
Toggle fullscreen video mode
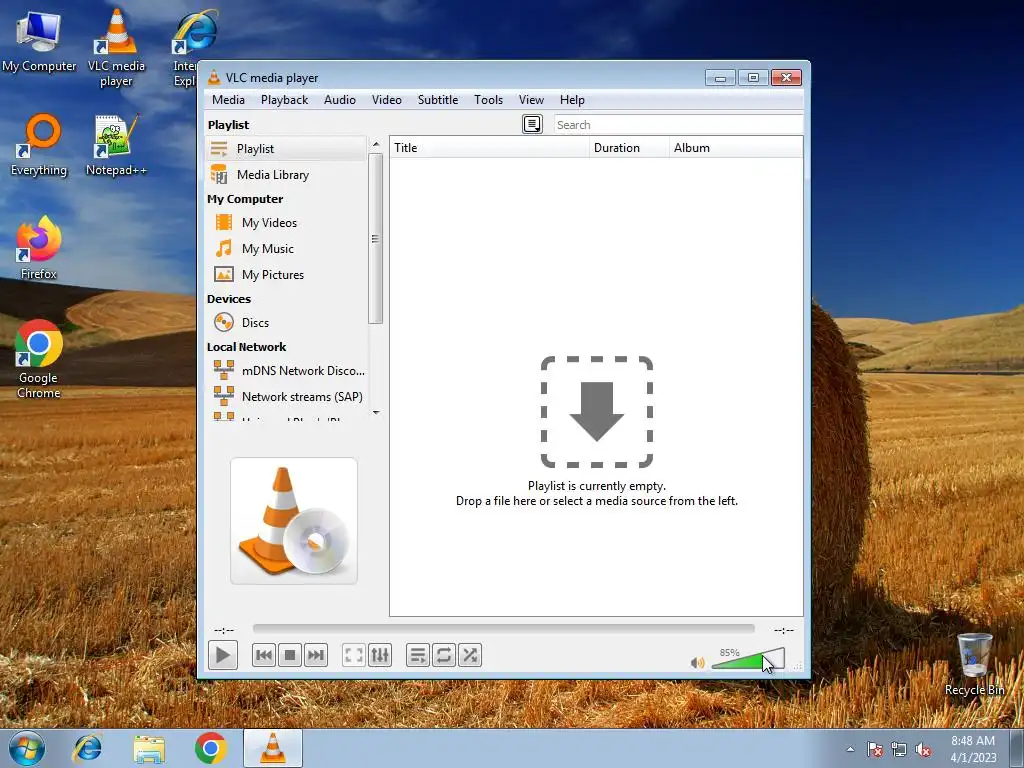(353, 655)
